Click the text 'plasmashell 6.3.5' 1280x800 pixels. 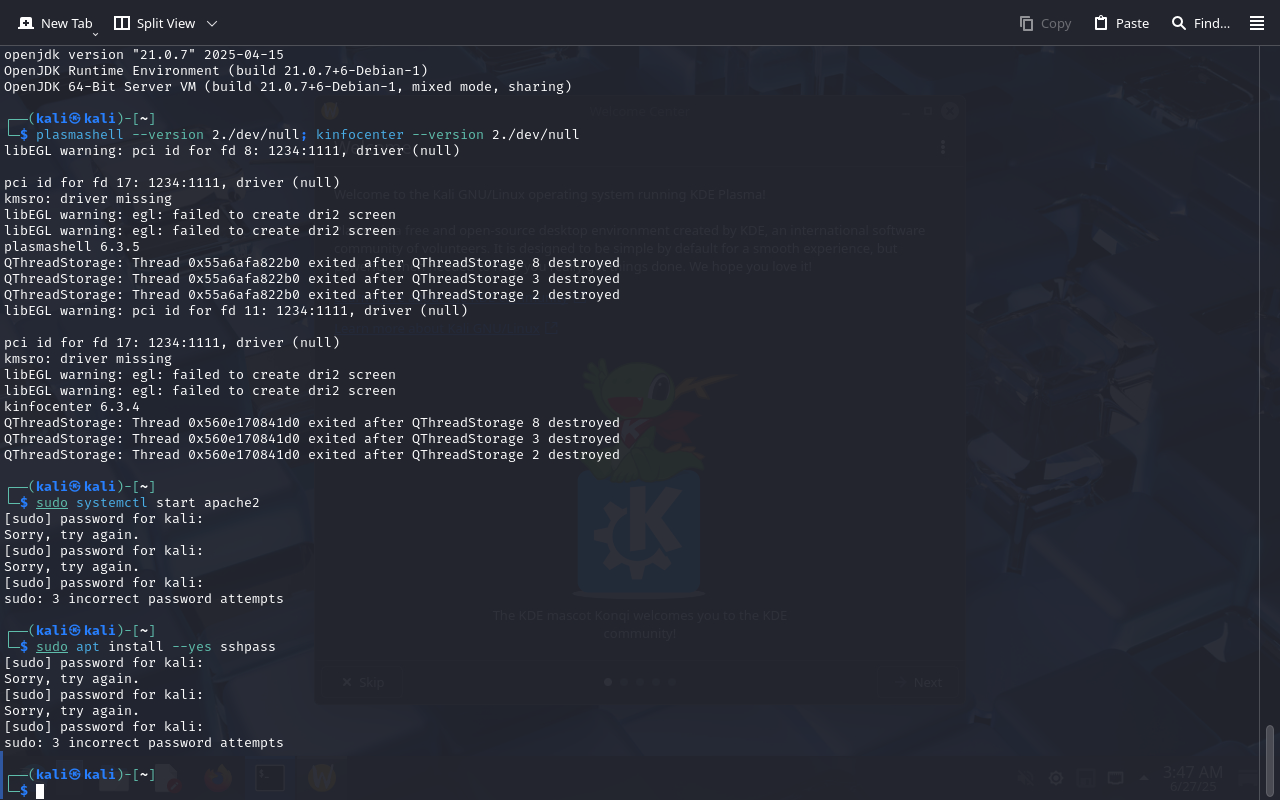(72, 247)
